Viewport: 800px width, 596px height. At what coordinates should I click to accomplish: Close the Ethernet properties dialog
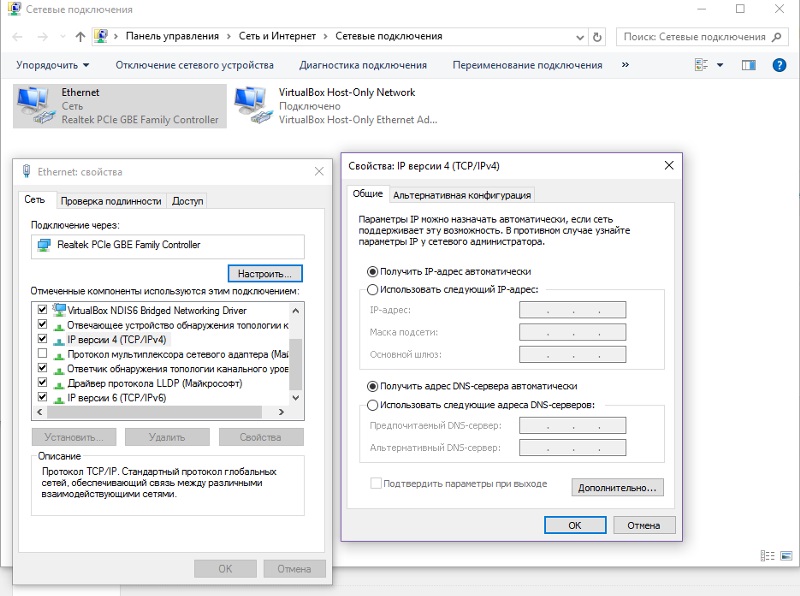[x=319, y=171]
